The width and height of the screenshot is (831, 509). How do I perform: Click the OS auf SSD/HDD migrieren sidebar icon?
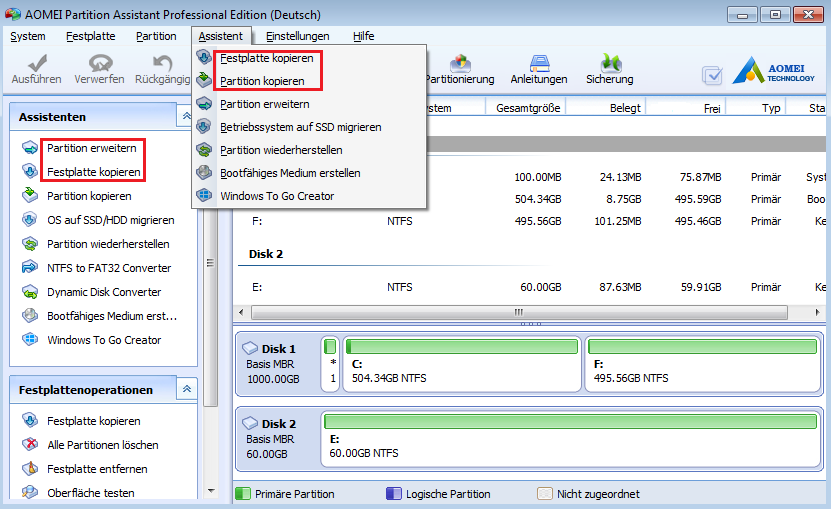(30, 220)
